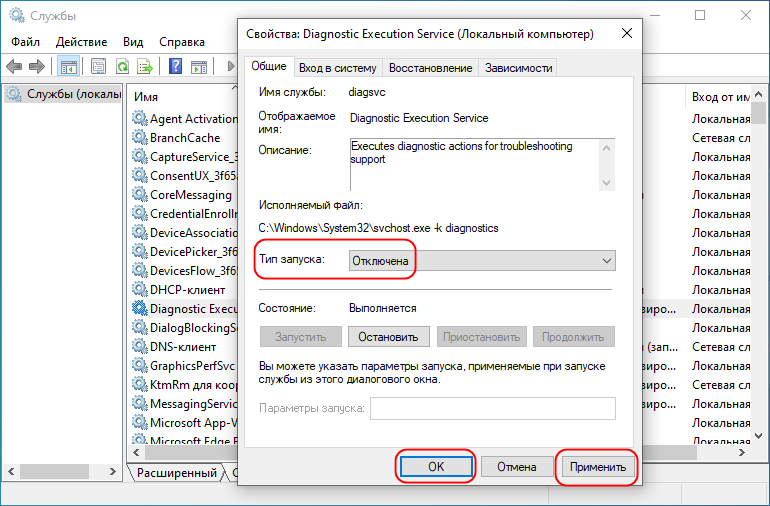
Task: Click the Forward arrow toolbar icon
Action: coord(37,66)
